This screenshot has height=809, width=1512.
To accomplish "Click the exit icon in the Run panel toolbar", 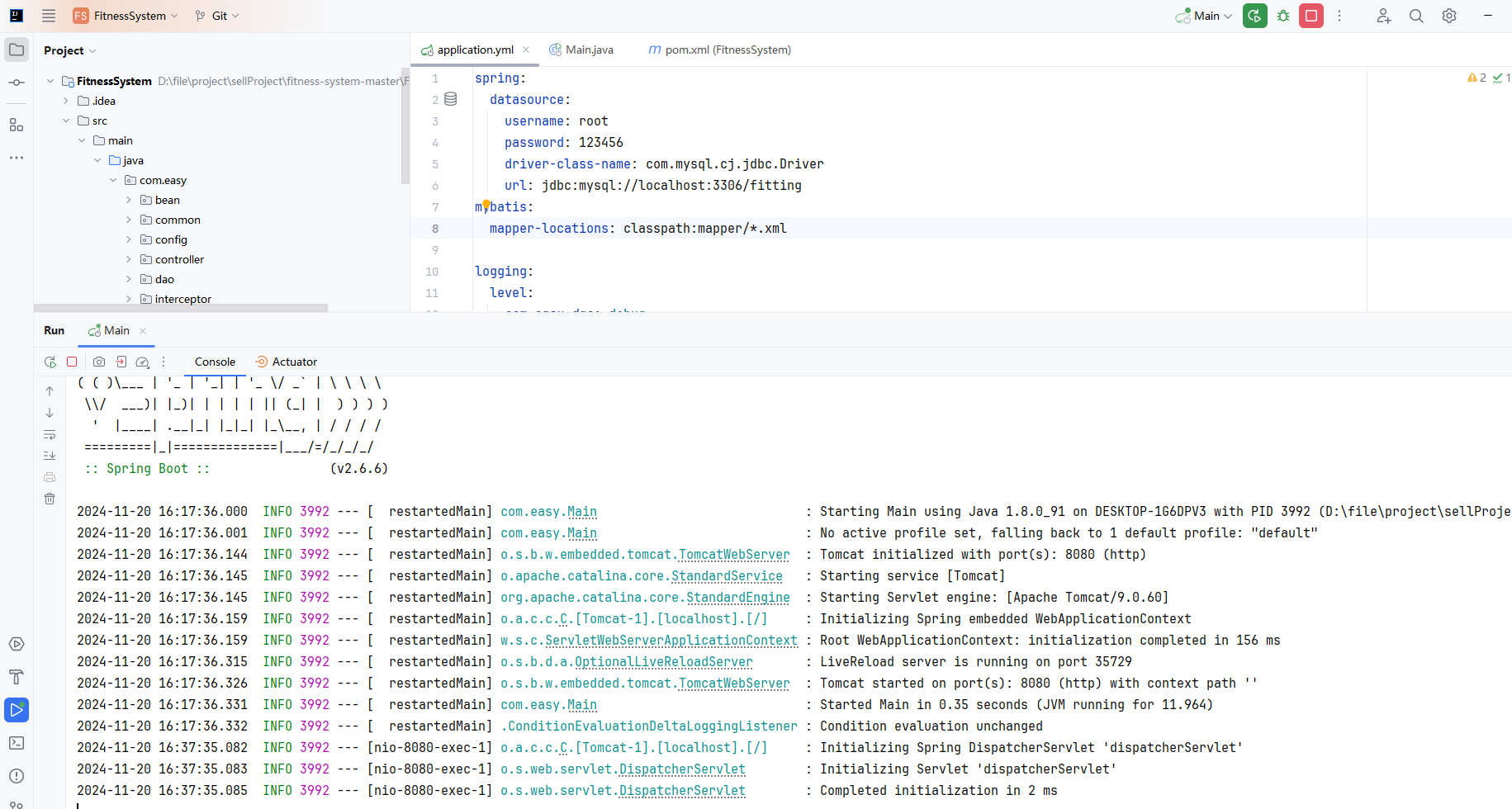I will (121, 362).
